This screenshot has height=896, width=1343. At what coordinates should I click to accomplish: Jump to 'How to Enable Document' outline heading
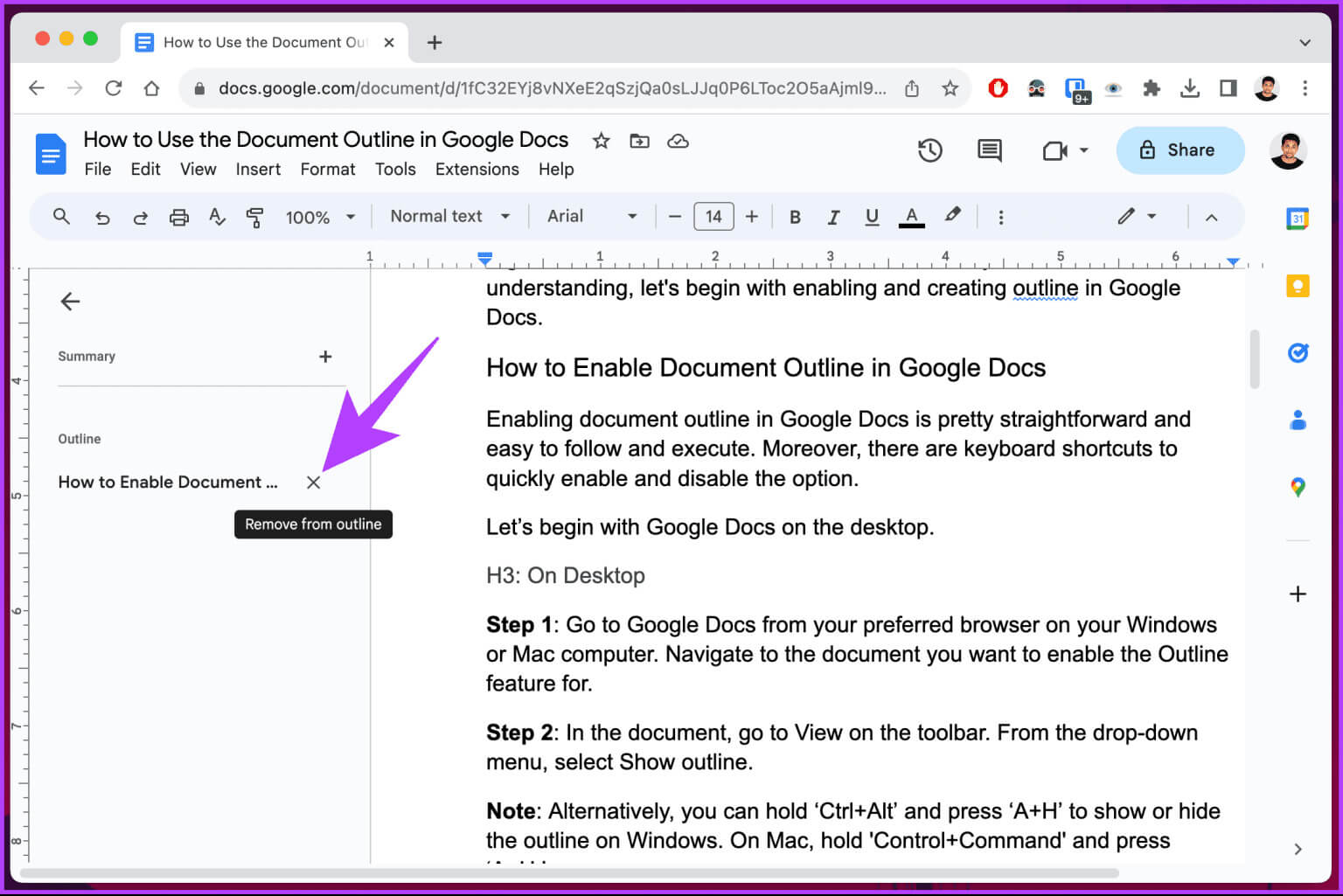point(168,482)
